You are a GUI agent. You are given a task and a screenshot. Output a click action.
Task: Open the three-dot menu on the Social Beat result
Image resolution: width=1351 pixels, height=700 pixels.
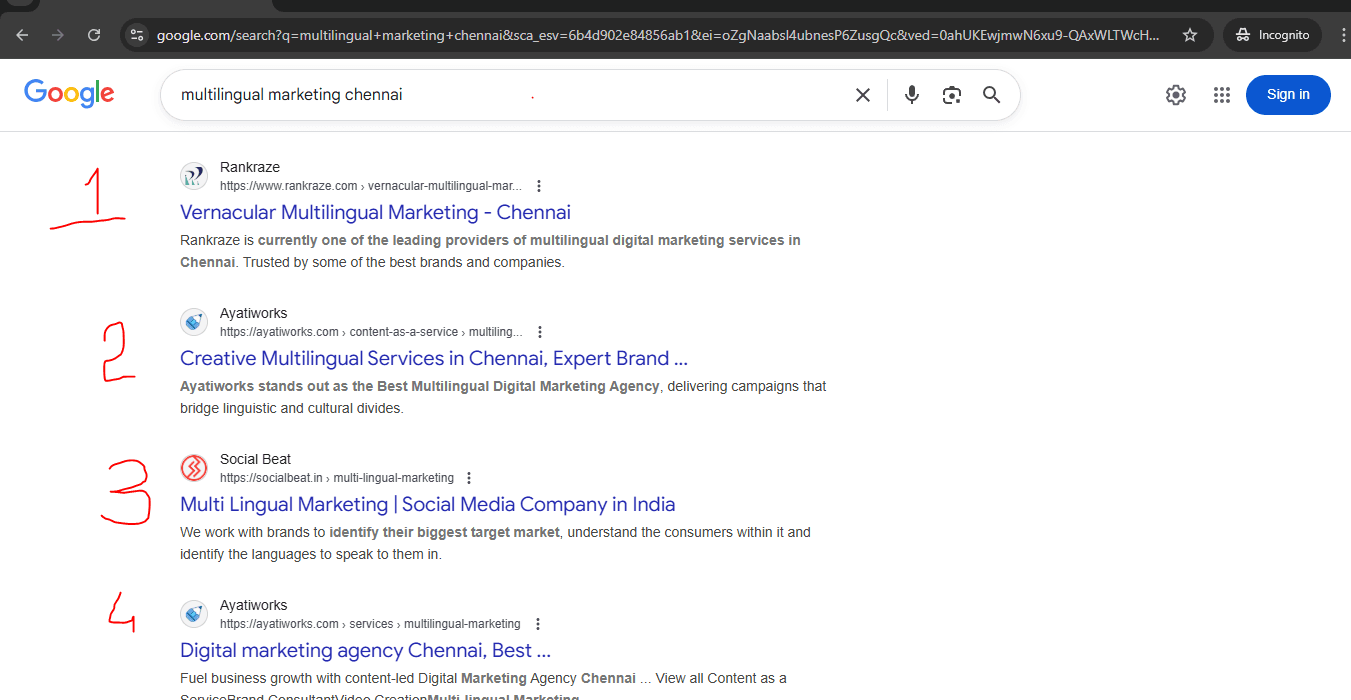click(469, 477)
